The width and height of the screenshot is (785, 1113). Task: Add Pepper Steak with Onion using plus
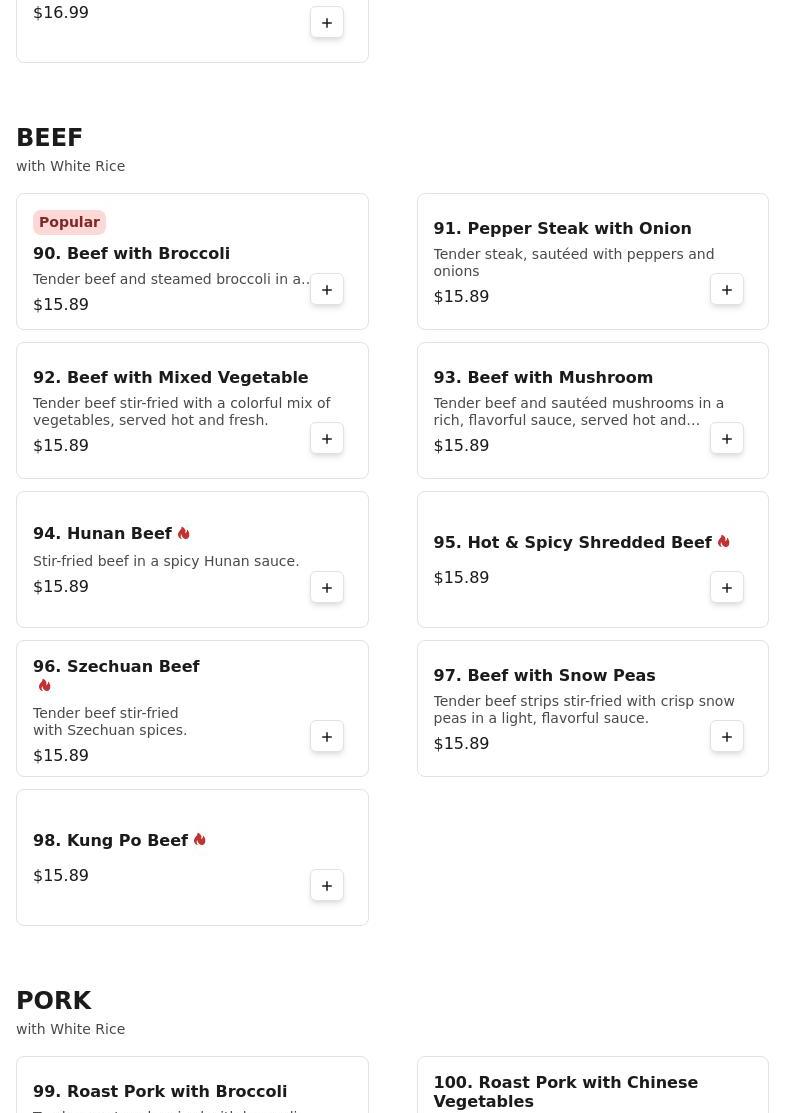[727, 290]
